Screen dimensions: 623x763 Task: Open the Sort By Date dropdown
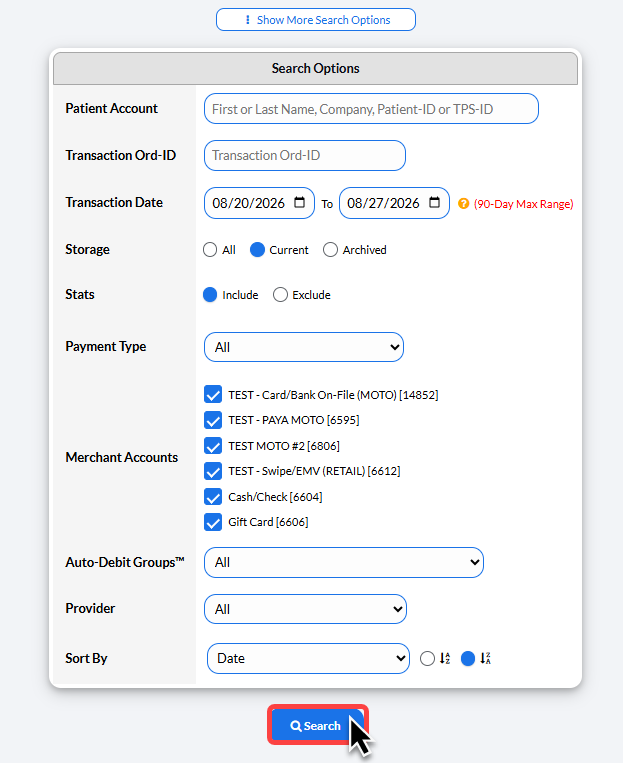309,658
